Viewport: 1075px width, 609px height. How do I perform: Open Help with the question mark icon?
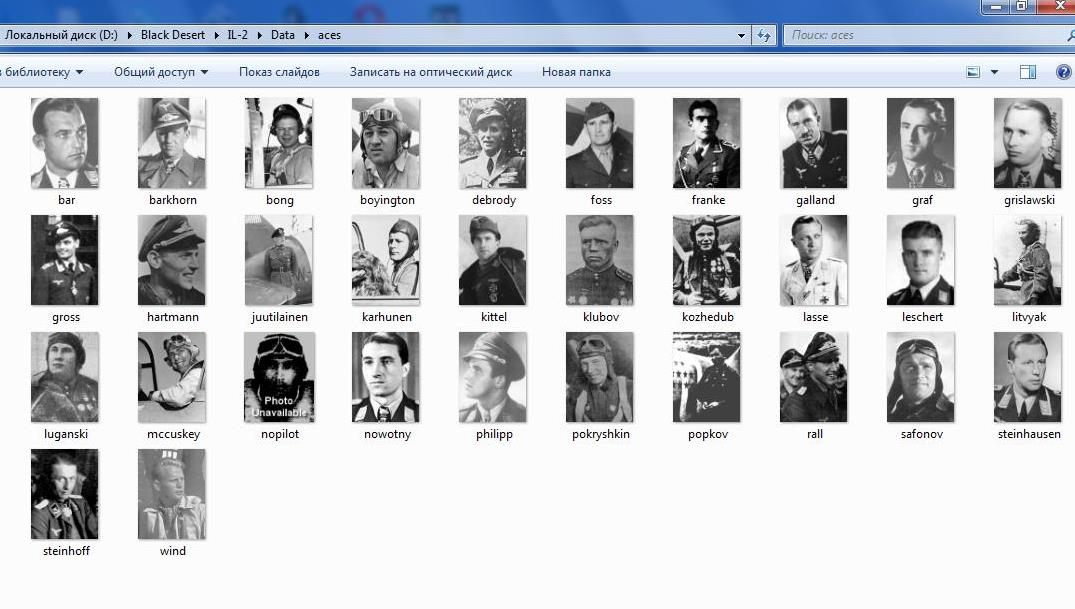pyautogui.click(x=1063, y=72)
